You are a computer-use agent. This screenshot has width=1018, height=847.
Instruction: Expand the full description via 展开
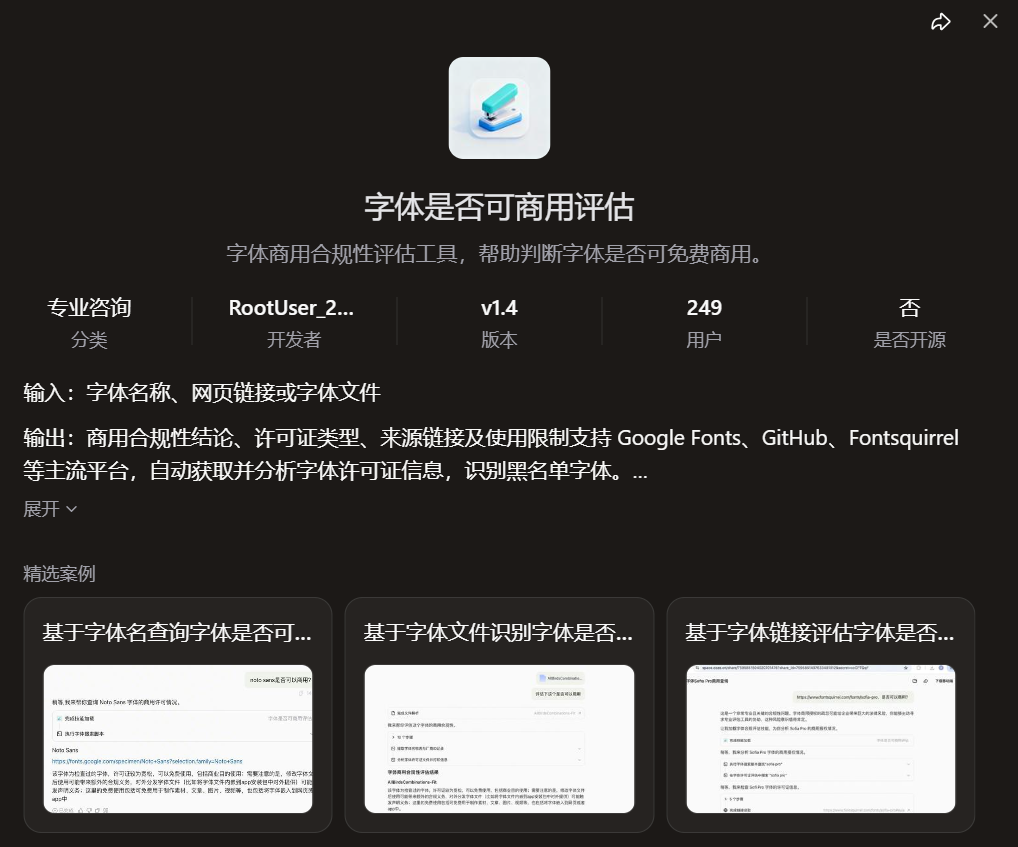[x=43, y=509]
